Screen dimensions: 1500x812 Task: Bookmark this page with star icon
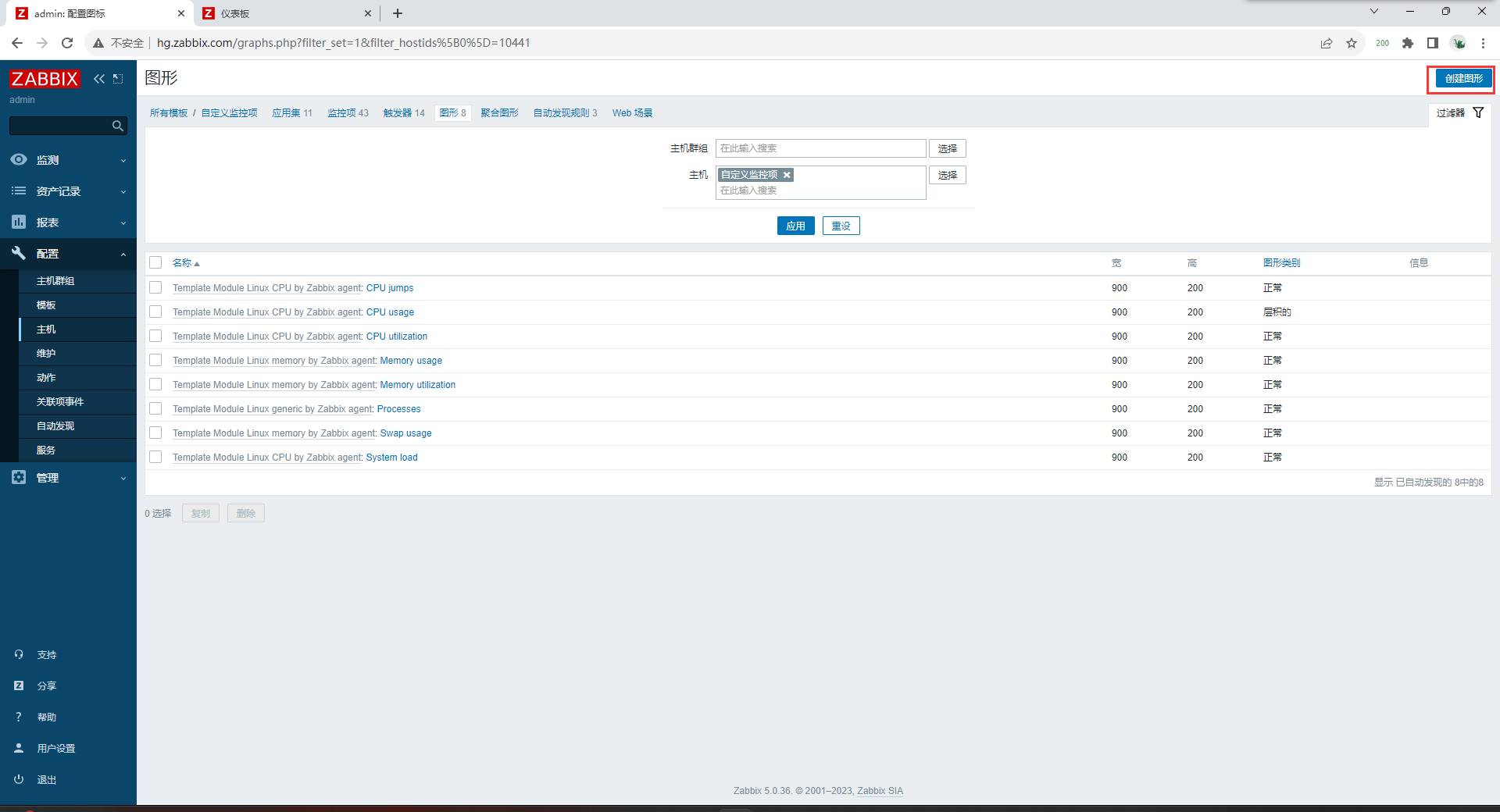1352,43
